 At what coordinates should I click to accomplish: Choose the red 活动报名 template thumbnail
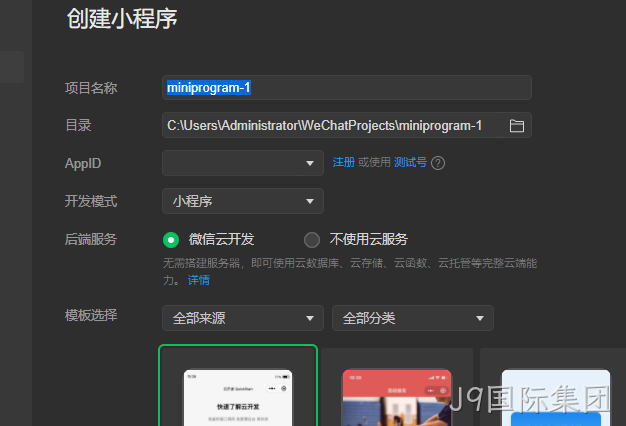click(x=397, y=387)
